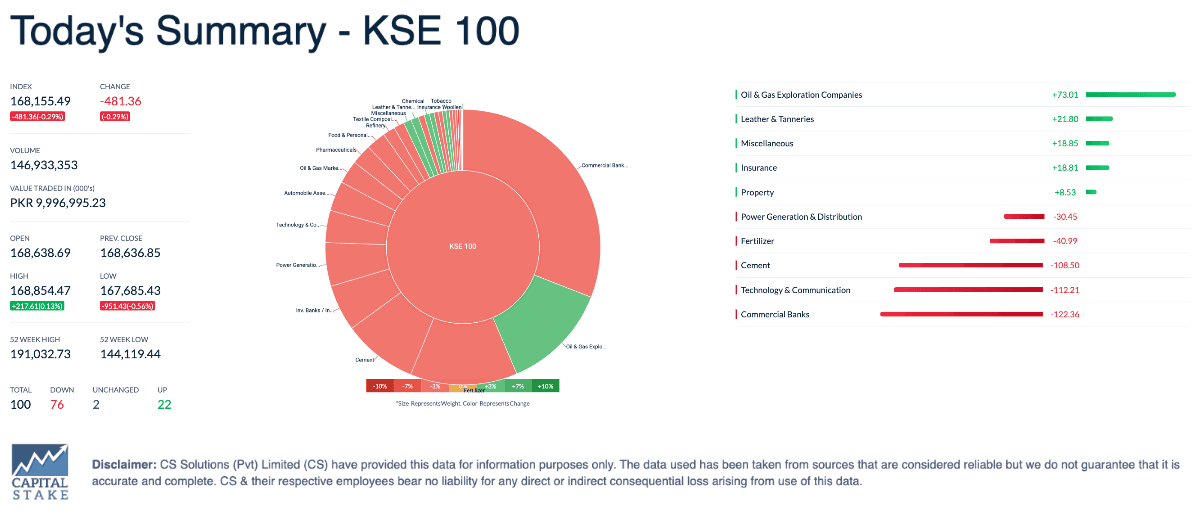Click the high value 168,854.47

[40, 290]
